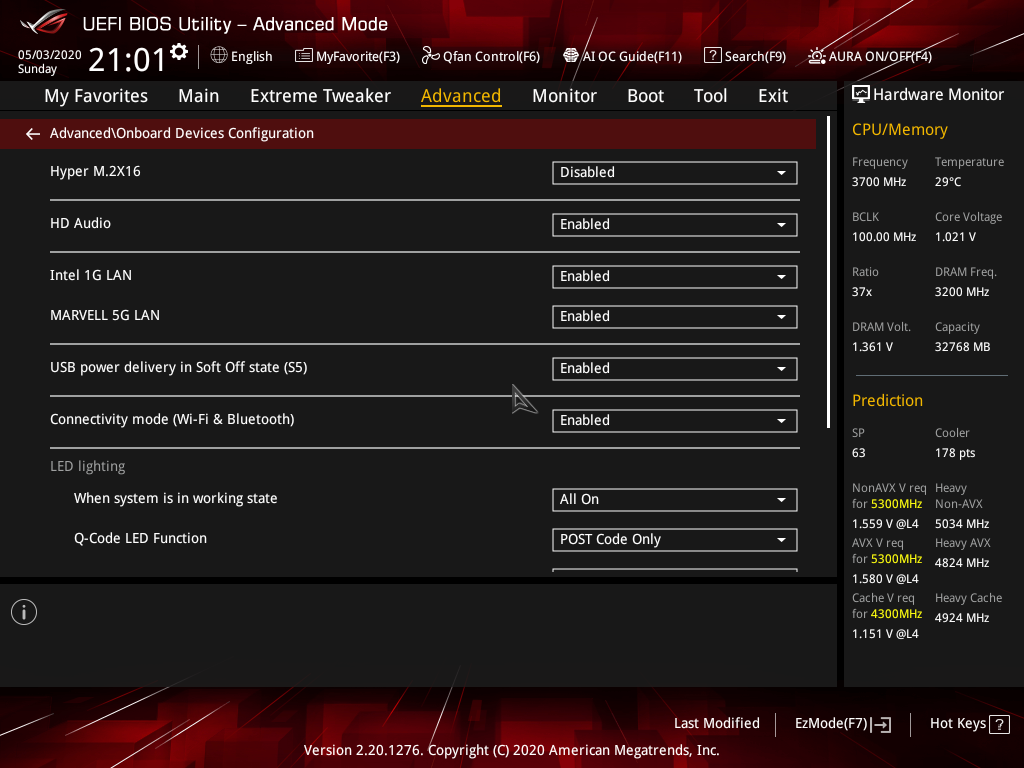Click the AURA light bulb icon
Screen dimensions: 1024x768
[817, 56]
